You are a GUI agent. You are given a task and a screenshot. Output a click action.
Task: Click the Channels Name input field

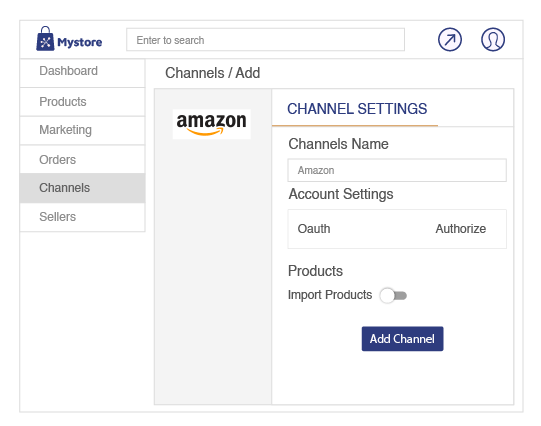397,170
